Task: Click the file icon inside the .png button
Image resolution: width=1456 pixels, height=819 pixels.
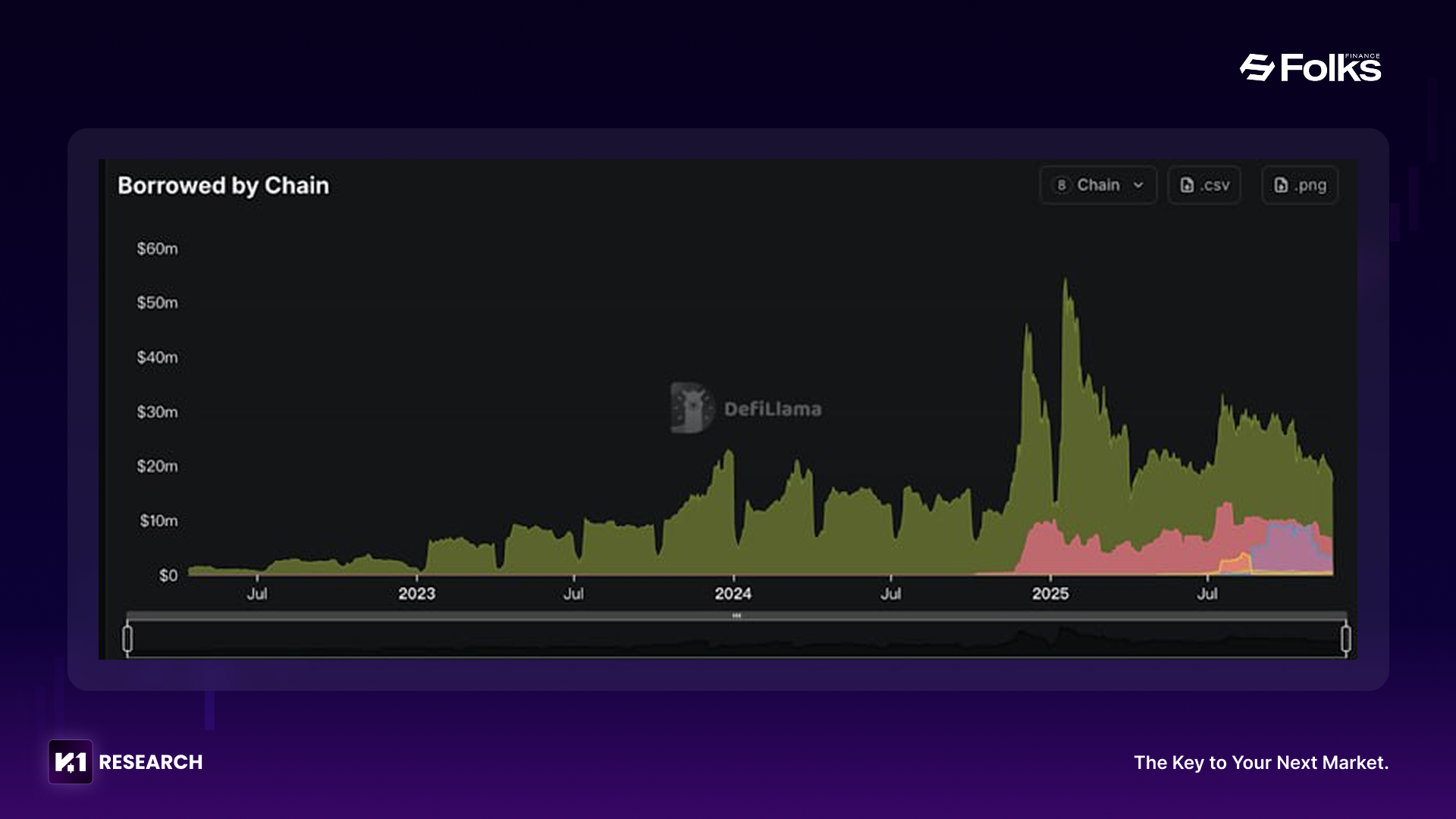Action: (1281, 185)
